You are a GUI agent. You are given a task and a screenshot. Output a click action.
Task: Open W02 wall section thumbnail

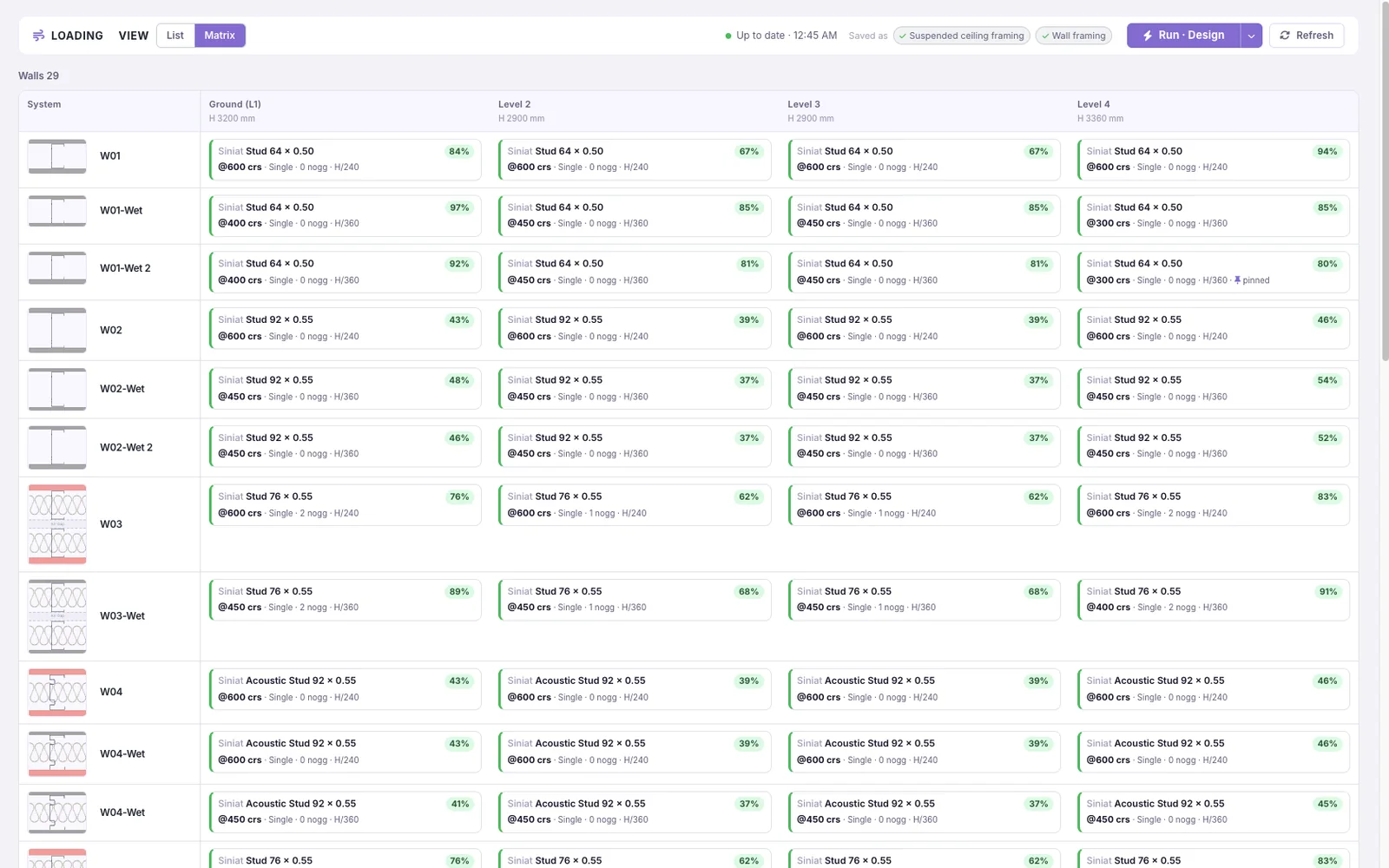click(57, 330)
